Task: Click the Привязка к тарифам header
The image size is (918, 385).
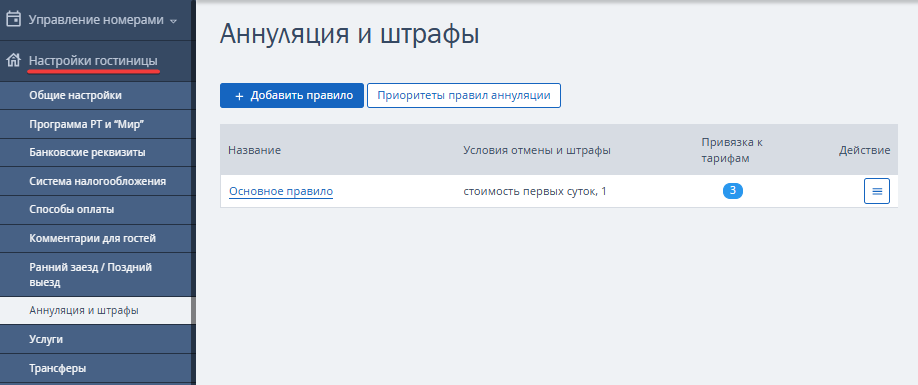Action: (x=732, y=150)
